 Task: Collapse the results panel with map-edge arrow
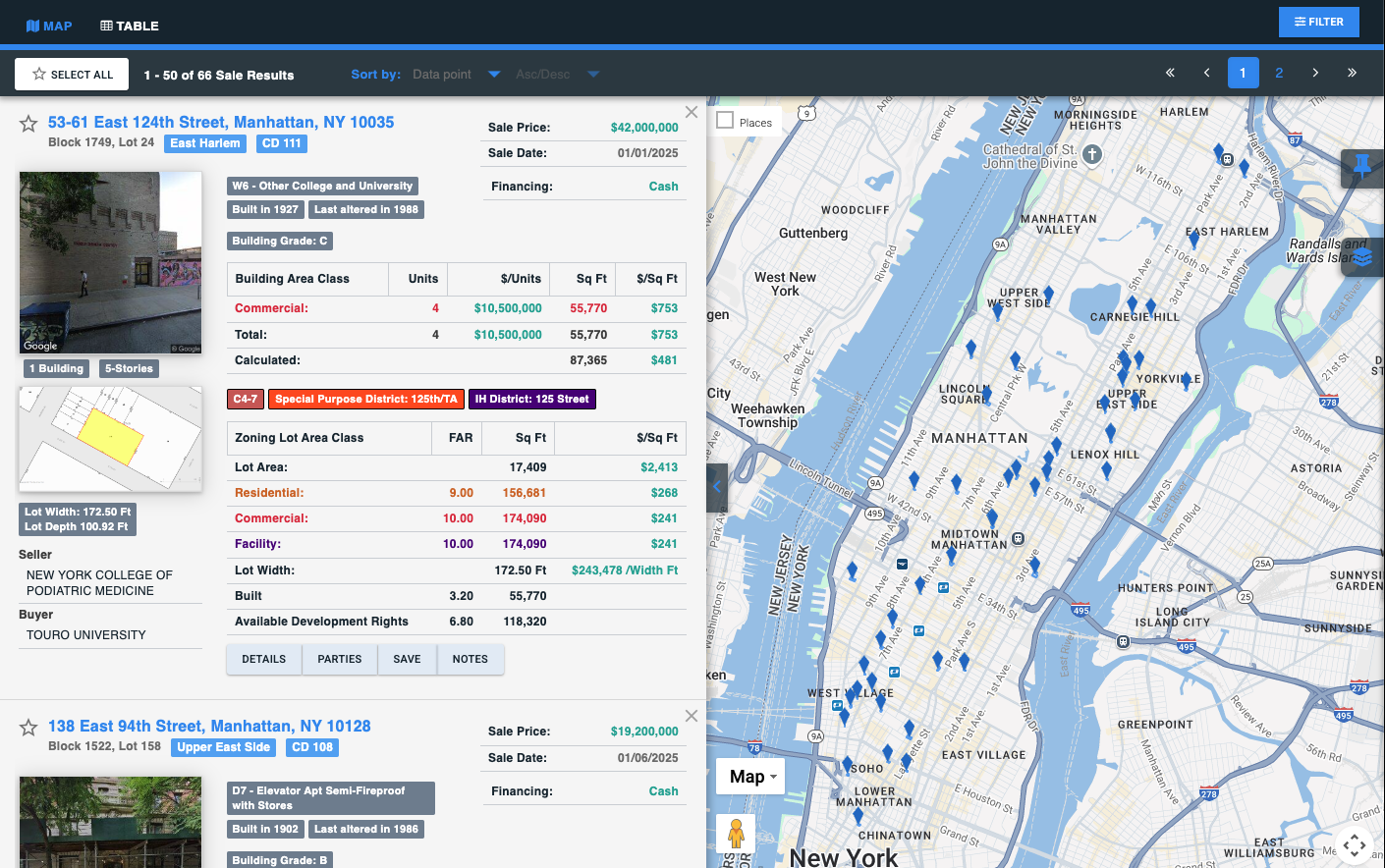tap(717, 487)
